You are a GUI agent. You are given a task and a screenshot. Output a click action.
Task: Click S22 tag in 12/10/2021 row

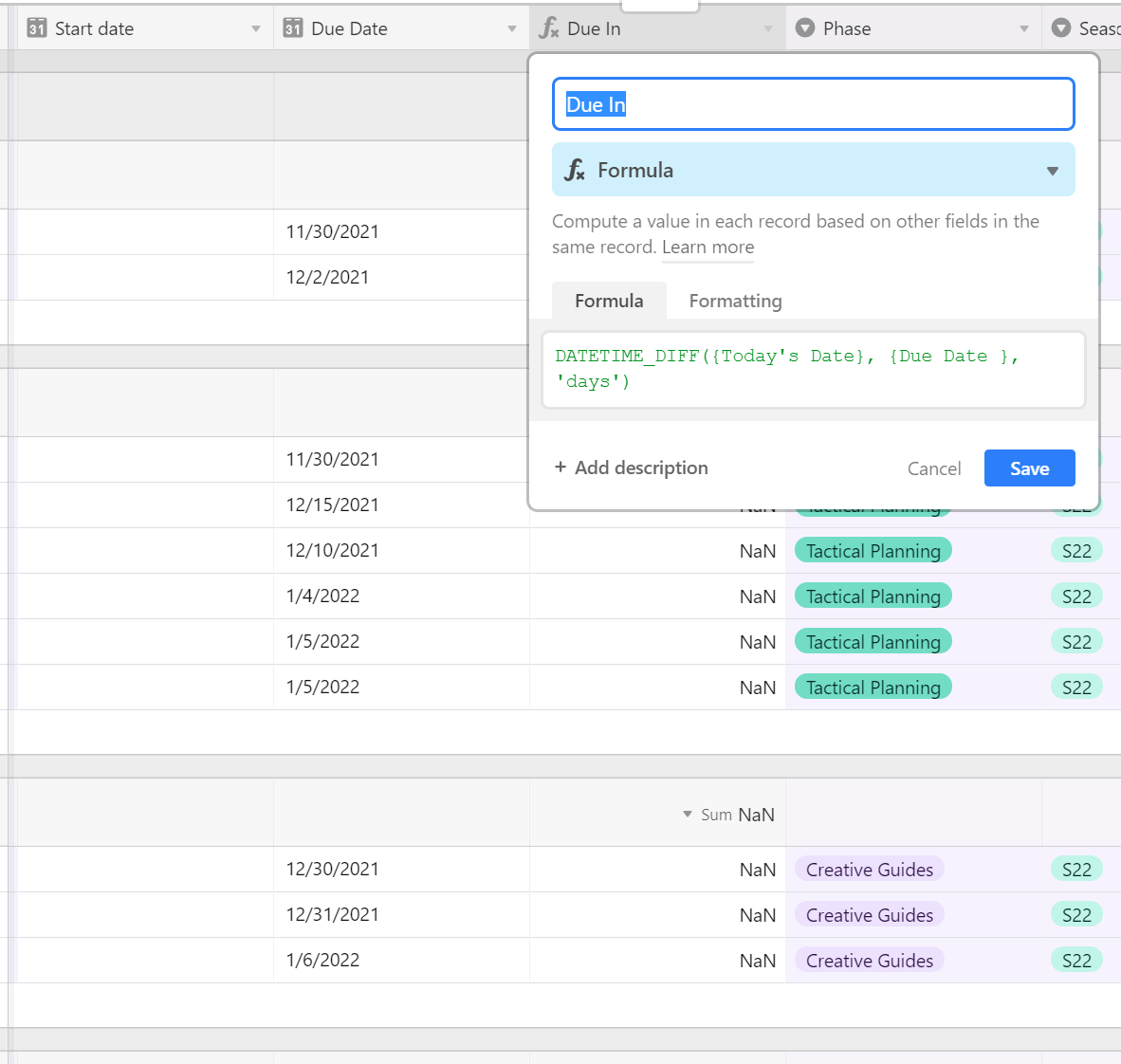point(1076,551)
